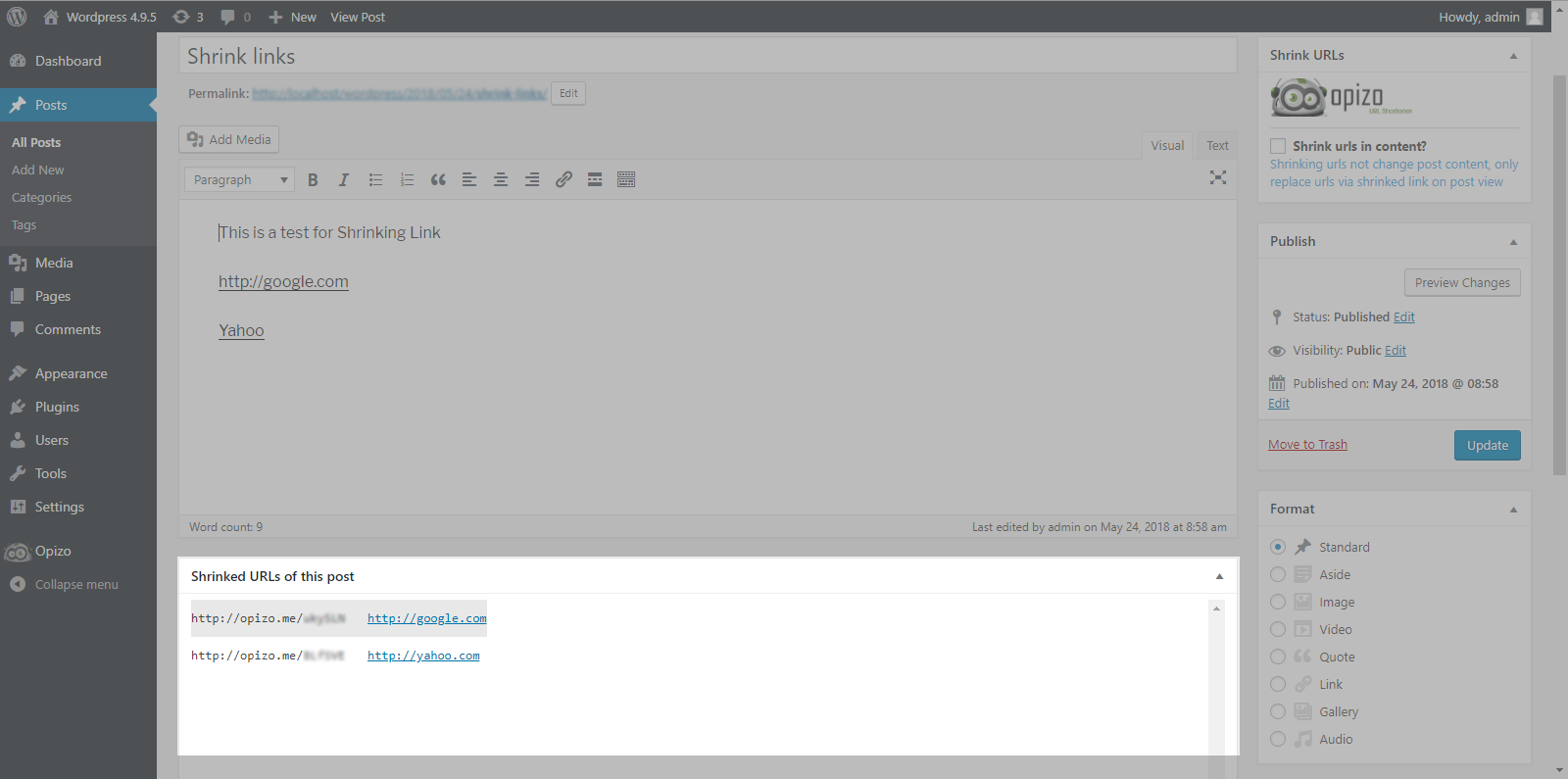Open Appearance menu in sidebar
Screen dimensions: 1568x779
tap(78, 373)
